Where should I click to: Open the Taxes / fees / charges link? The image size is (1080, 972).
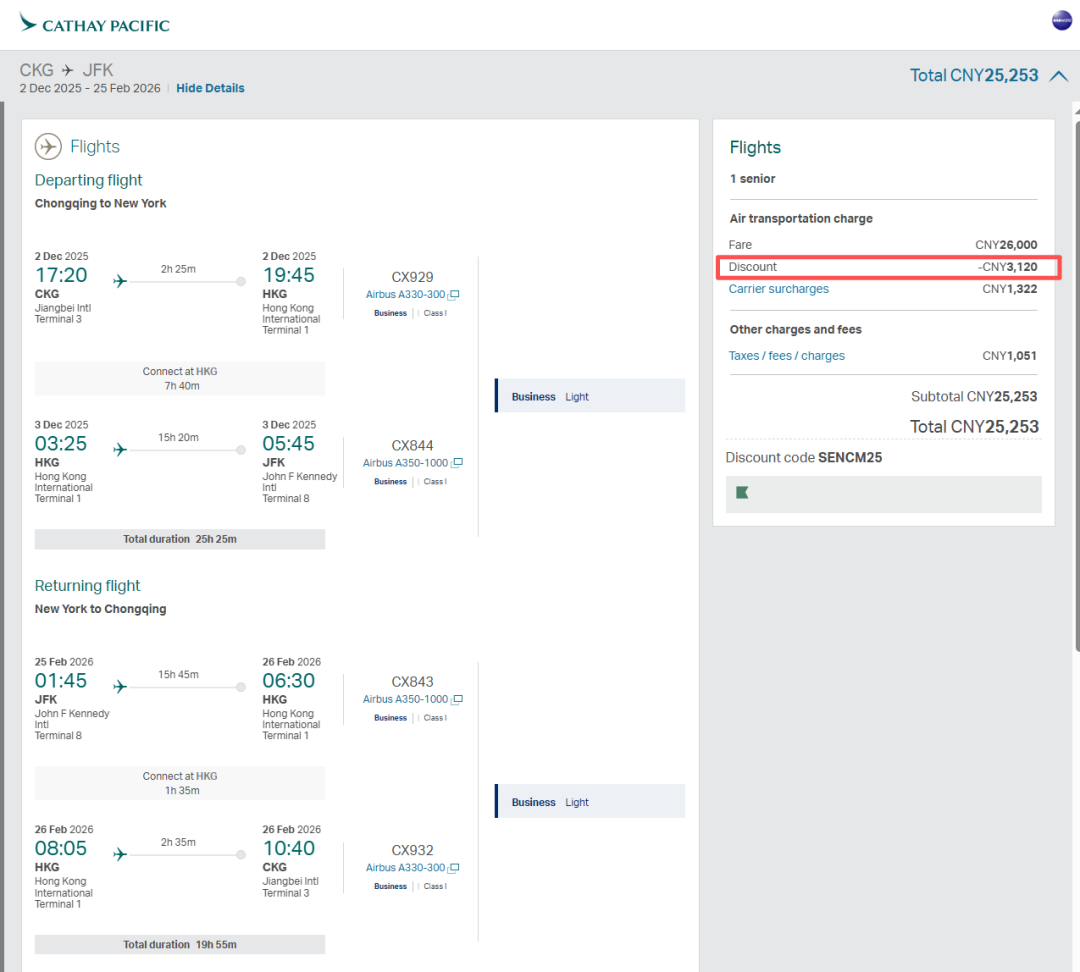click(x=786, y=356)
